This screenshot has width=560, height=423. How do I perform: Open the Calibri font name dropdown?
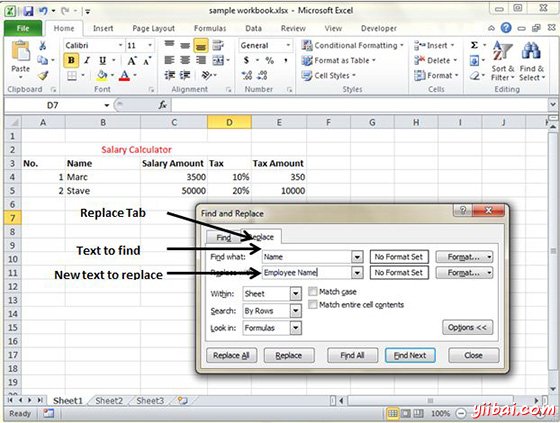coord(120,45)
